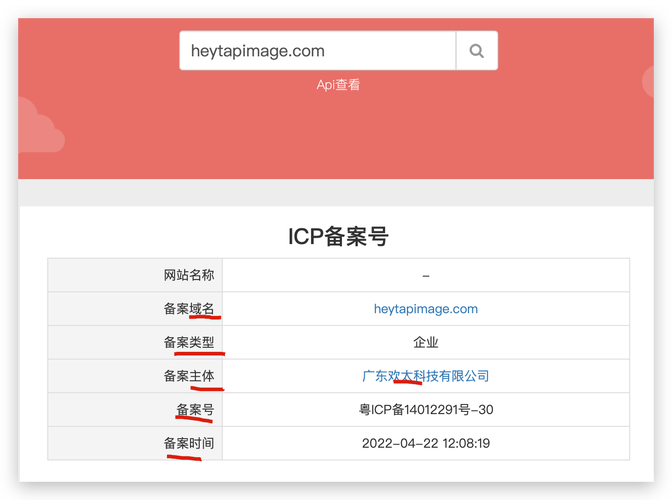Select the 备案类型 row label
This screenshot has width=672, height=500.
(188, 342)
